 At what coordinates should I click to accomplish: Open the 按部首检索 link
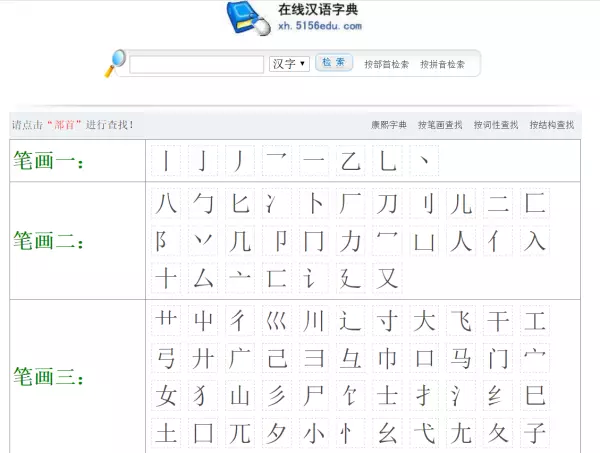386,64
